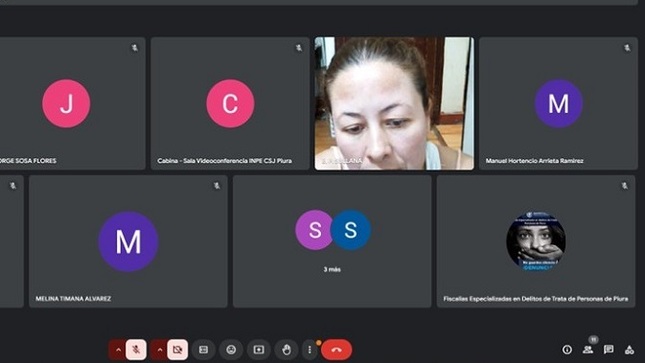This screenshot has height=363, width=645.
Task: Open the emoji reactions button
Action: coord(231,350)
